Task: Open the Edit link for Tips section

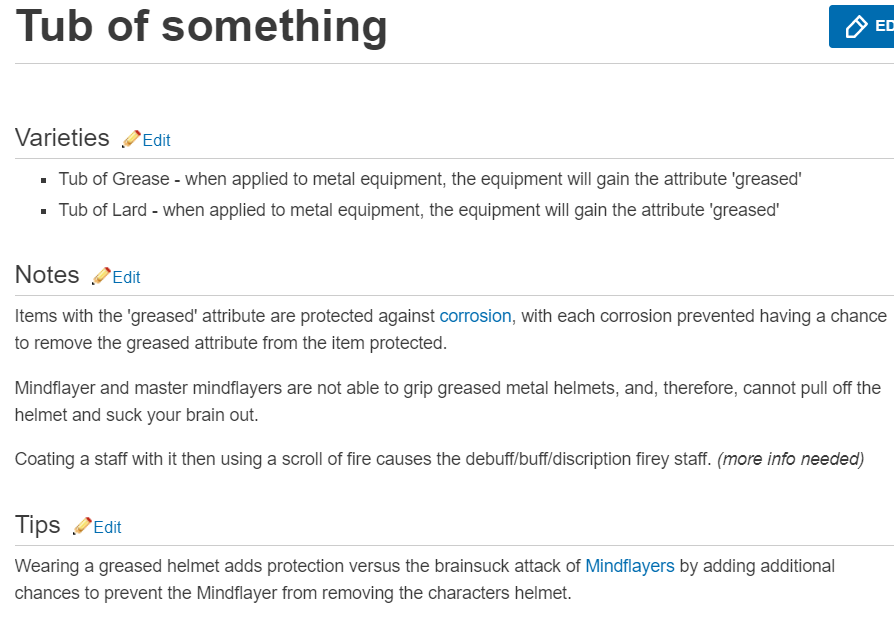Action: tap(107, 527)
